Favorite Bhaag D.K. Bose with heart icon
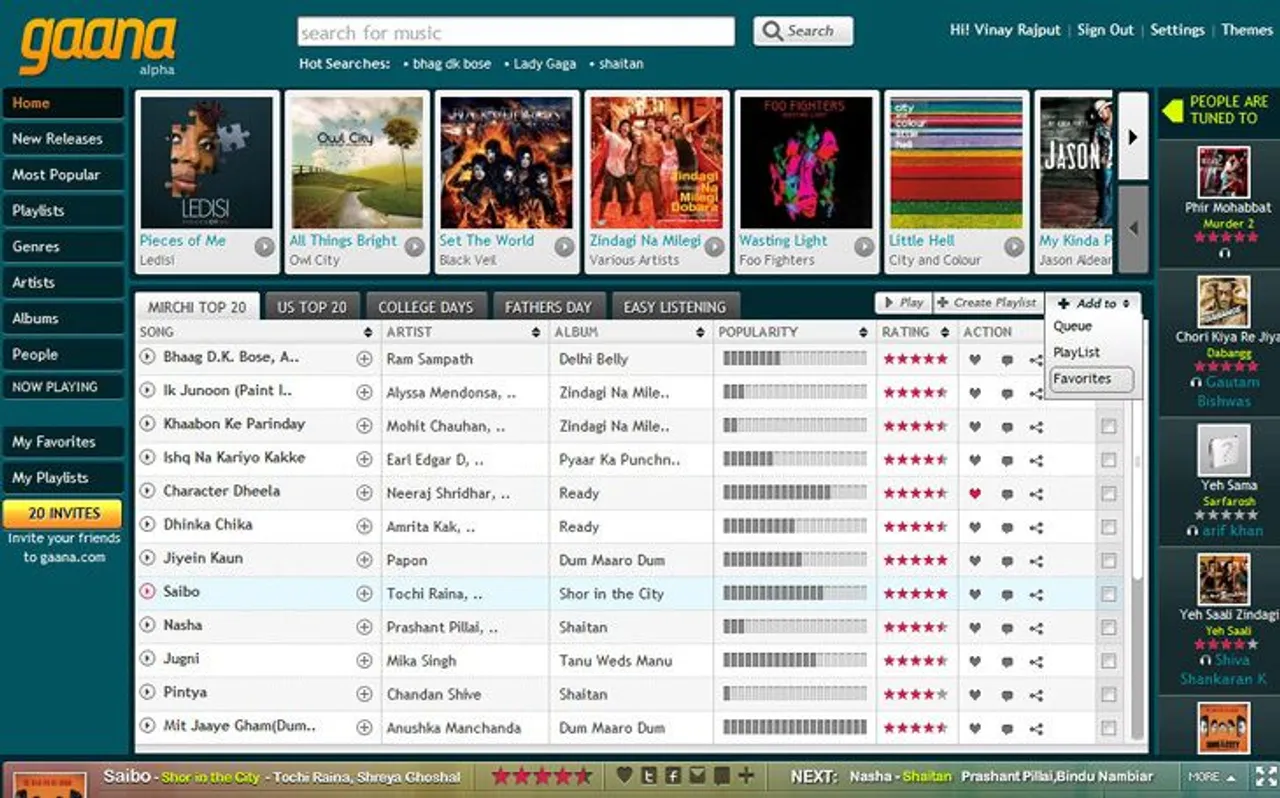Image resolution: width=1280 pixels, height=798 pixels. (x=975, y=359)
